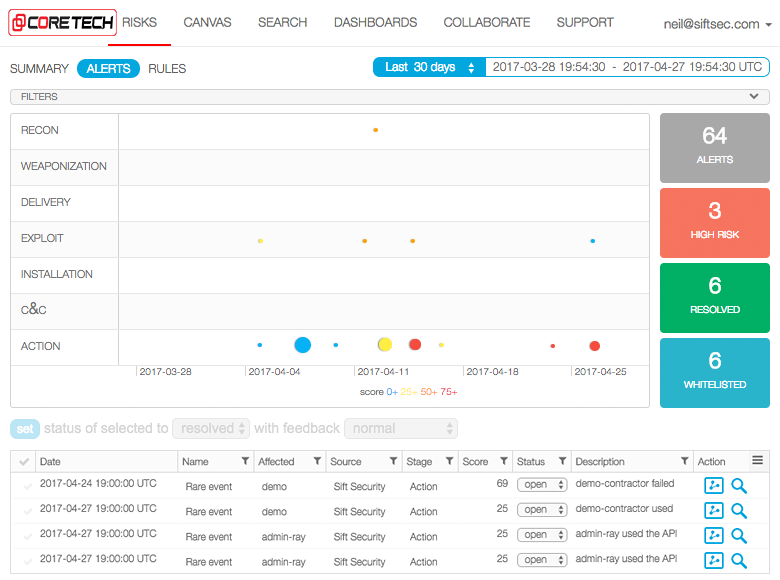Open graph view for demo-contractor used row
The image size is (780, 580).
(x=714, y=510)
